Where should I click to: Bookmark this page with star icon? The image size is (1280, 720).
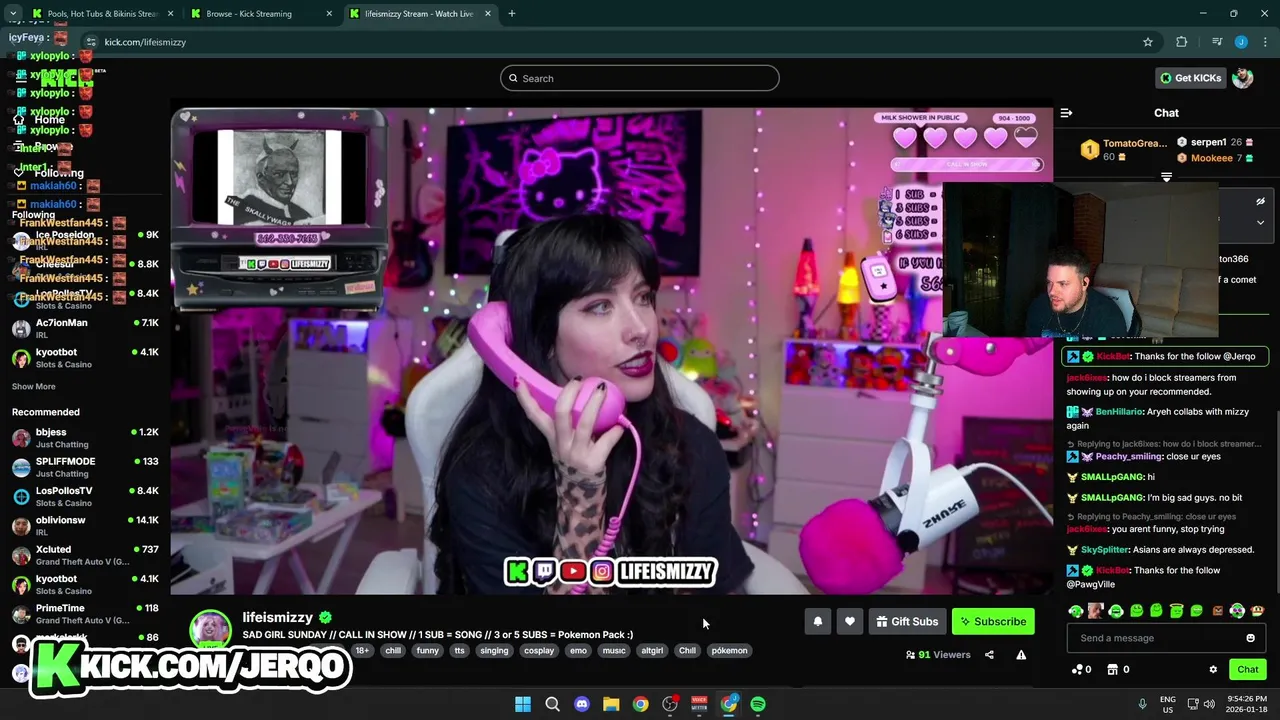point(1148,42)
